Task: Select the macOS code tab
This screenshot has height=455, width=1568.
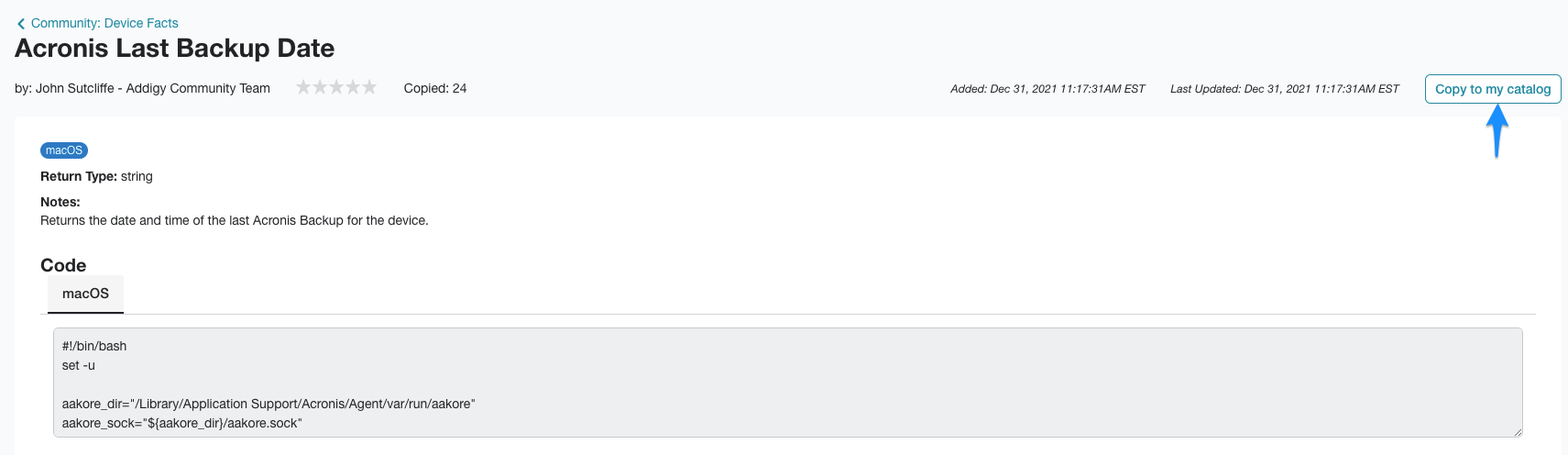Action: coord(85,294)
